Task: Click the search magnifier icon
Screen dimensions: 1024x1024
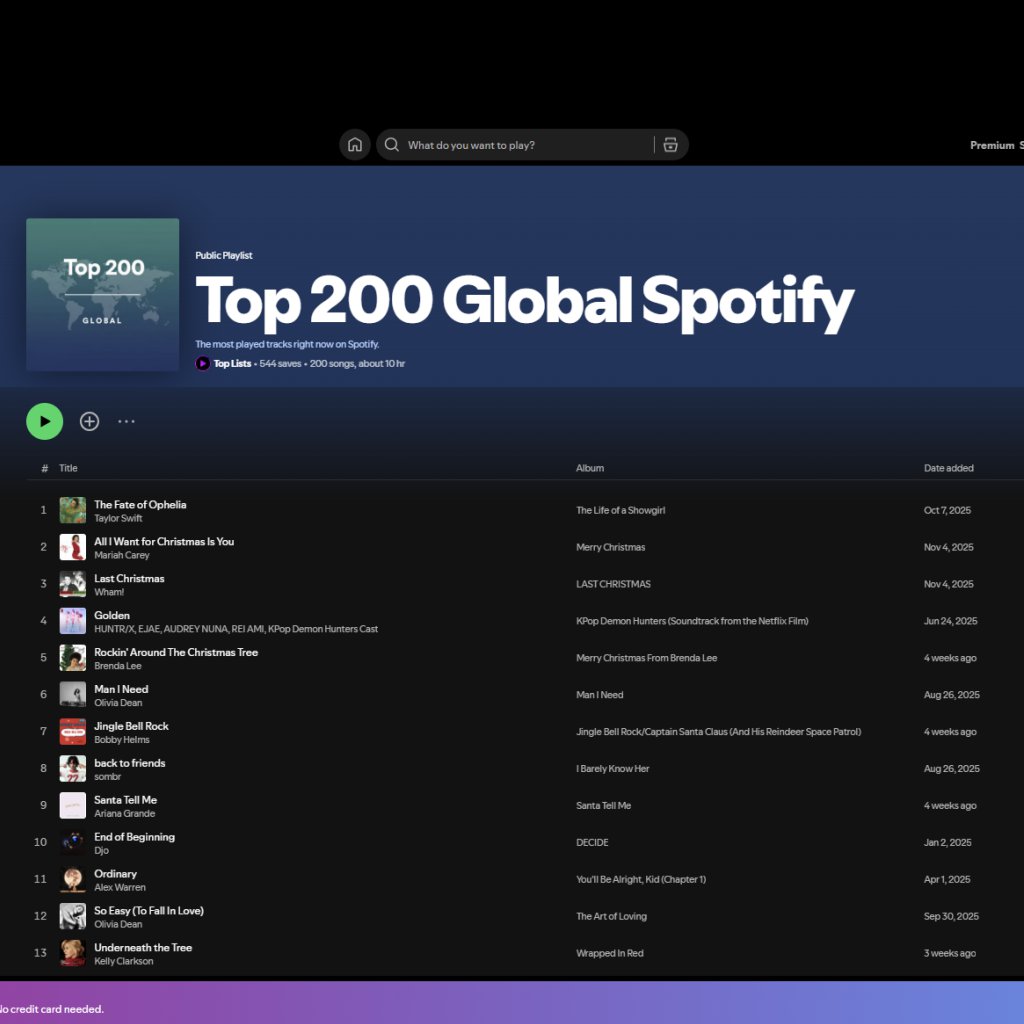Action: tap(391, 144)
